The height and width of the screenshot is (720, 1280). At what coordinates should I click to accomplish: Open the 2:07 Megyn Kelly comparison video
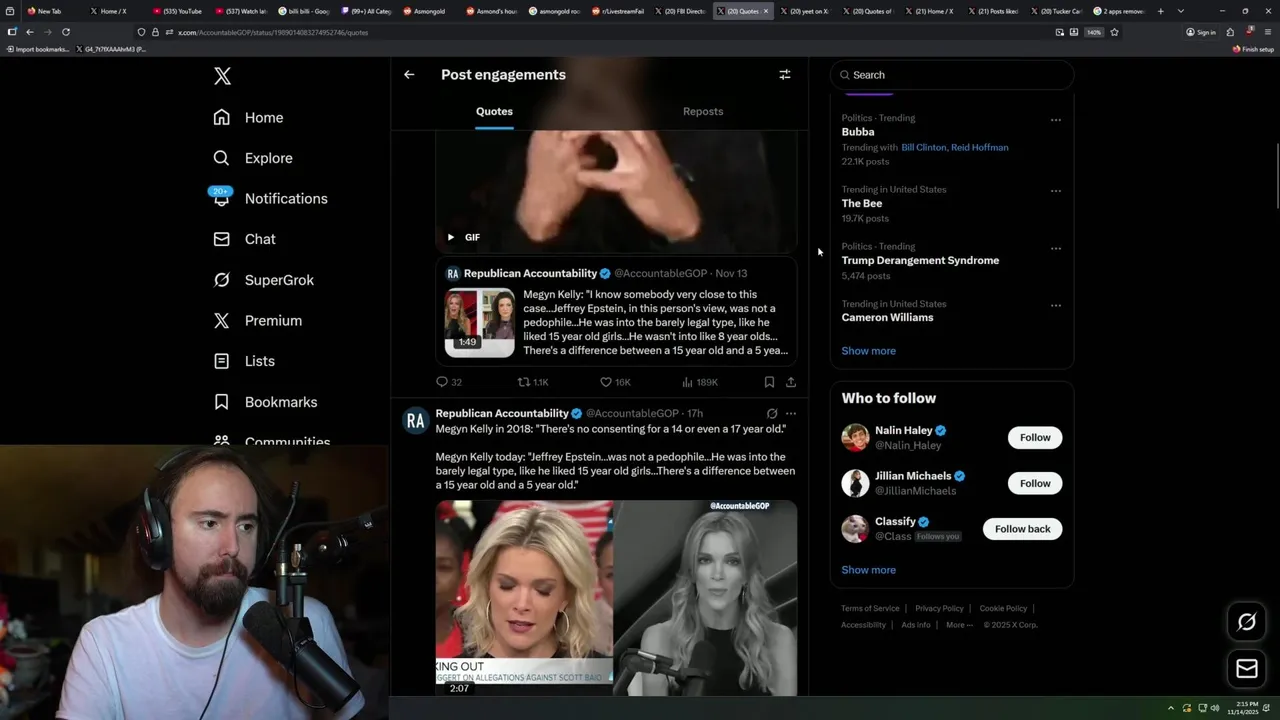point(616,597)
